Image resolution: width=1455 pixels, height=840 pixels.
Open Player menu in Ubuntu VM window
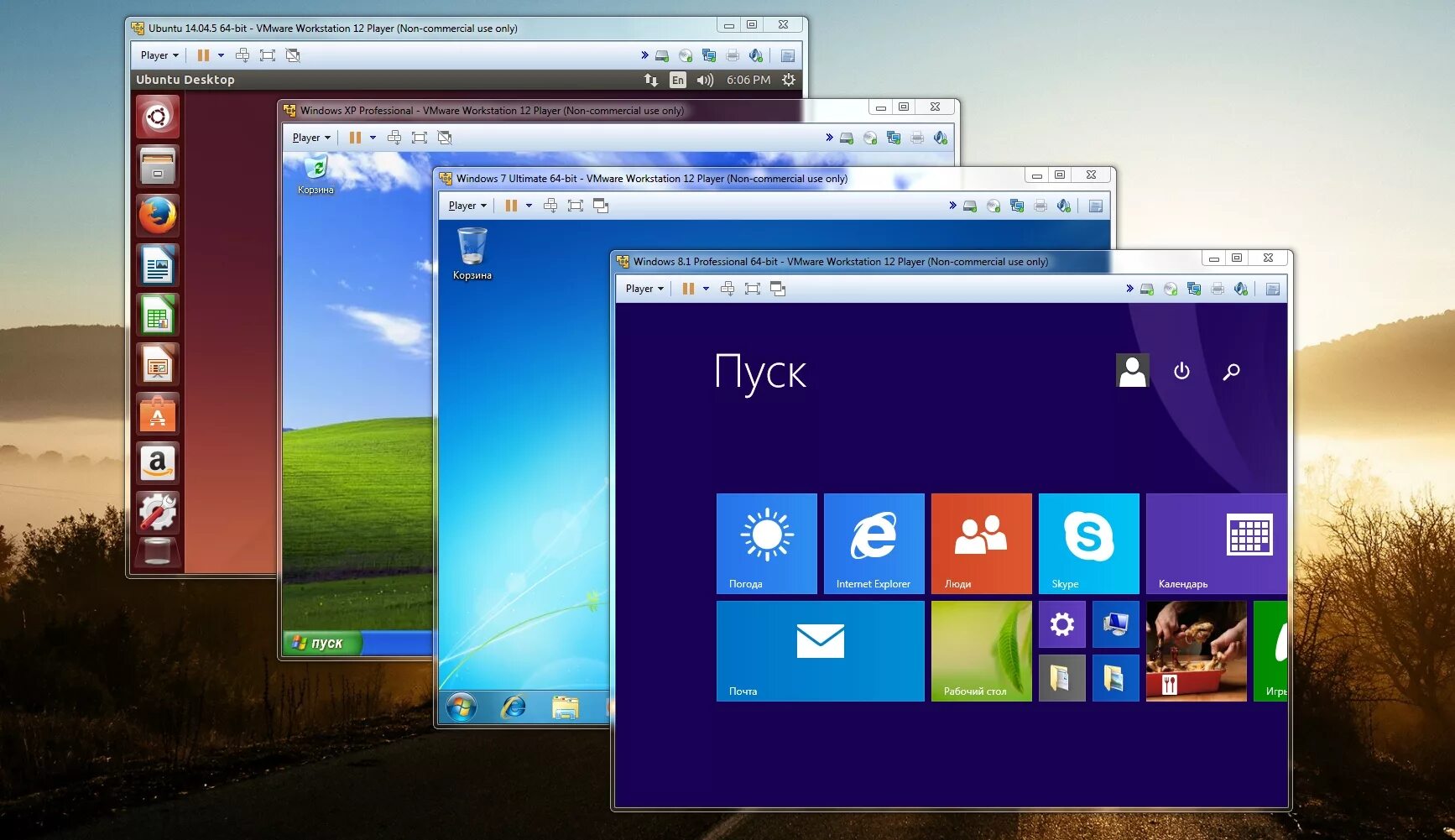coord(159,55)
